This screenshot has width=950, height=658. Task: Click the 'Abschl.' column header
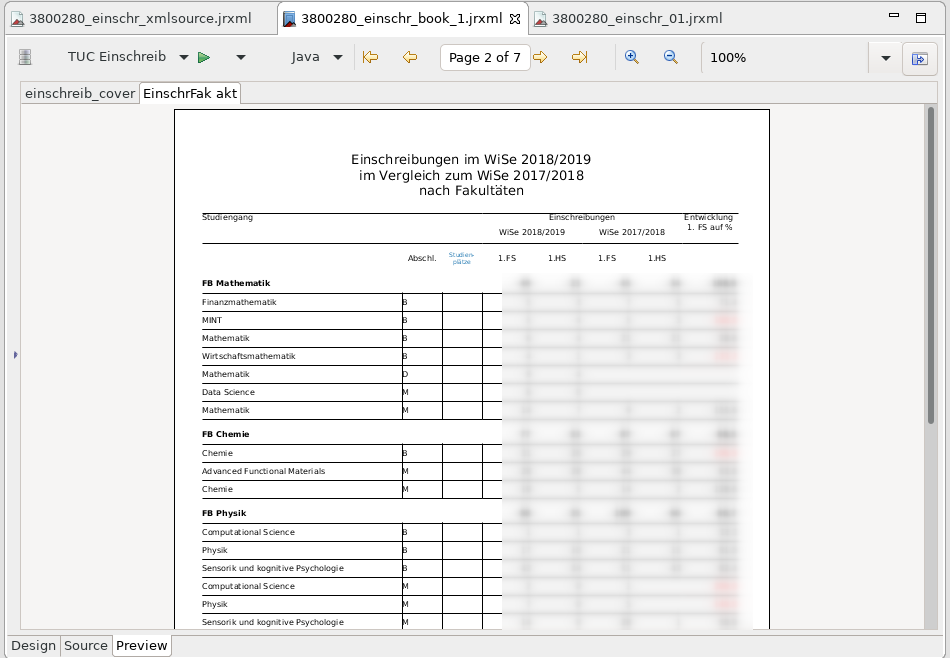point(422,258)
